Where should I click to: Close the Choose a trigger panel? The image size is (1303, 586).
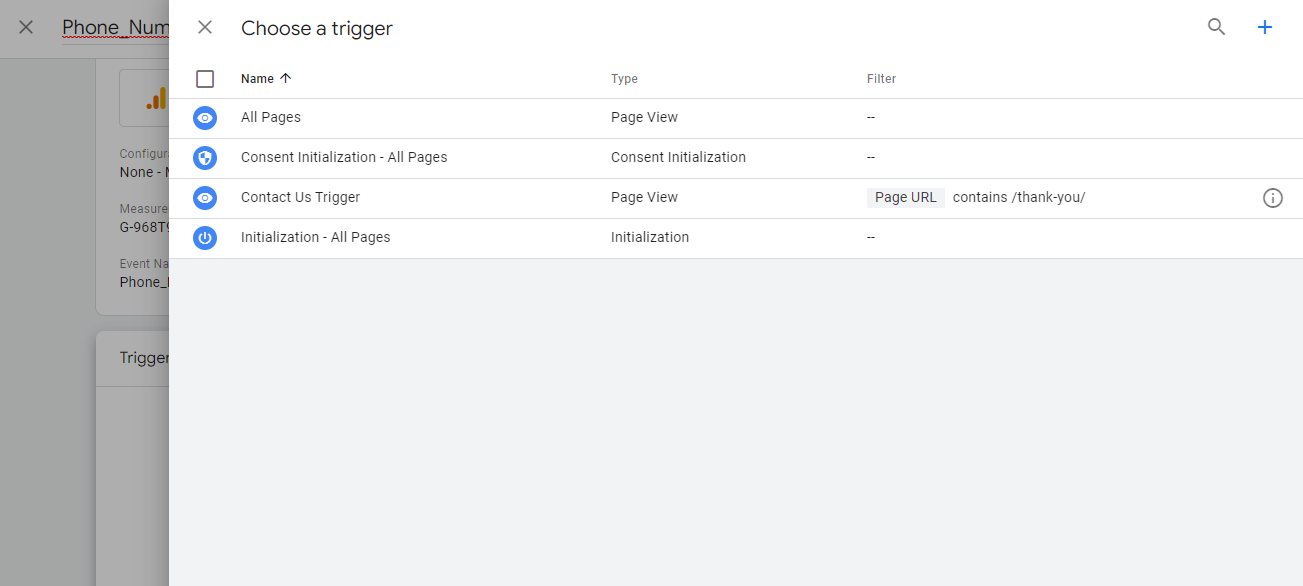[x=205, y=28]
